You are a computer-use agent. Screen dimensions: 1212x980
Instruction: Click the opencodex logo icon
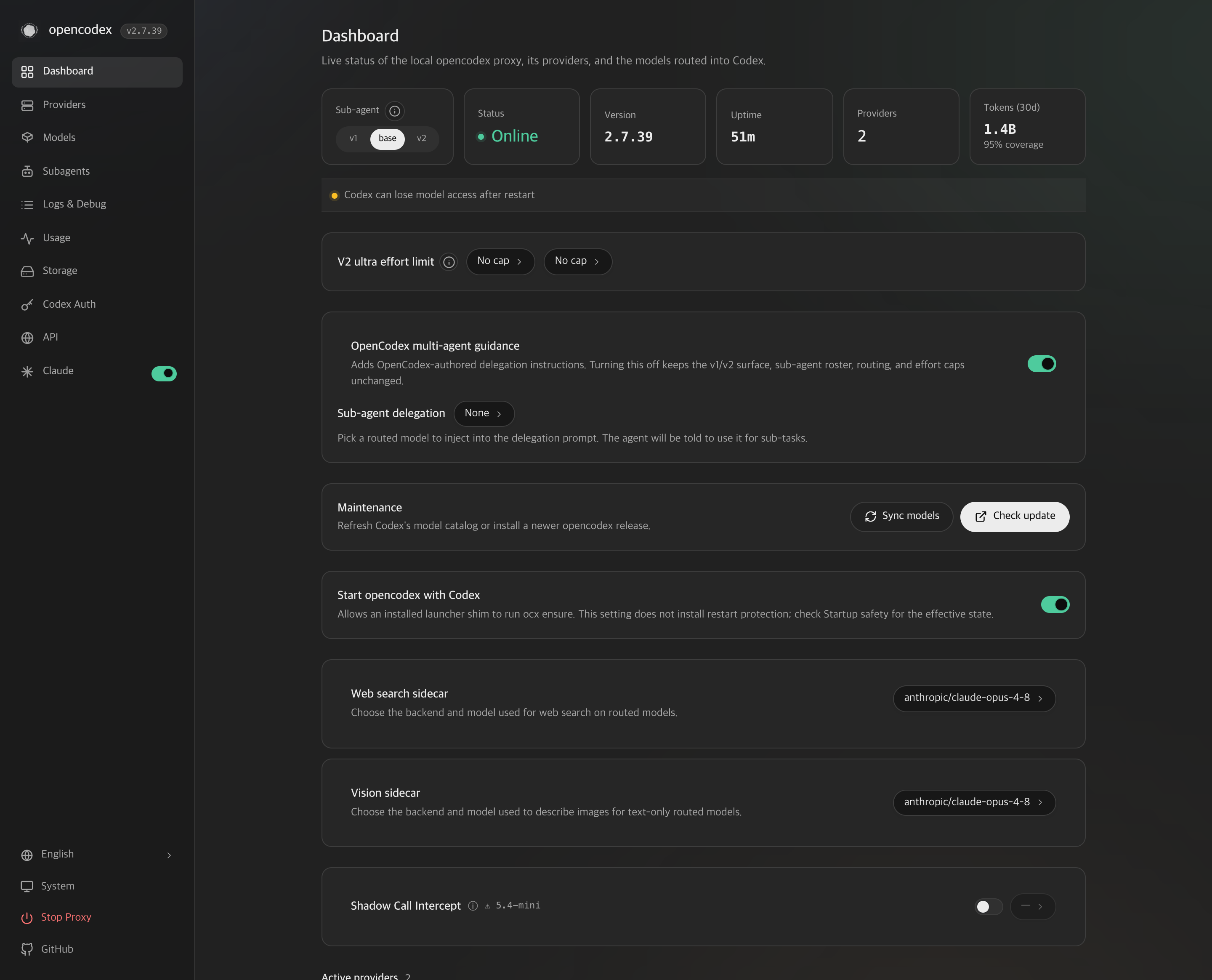tap(29, 30)
